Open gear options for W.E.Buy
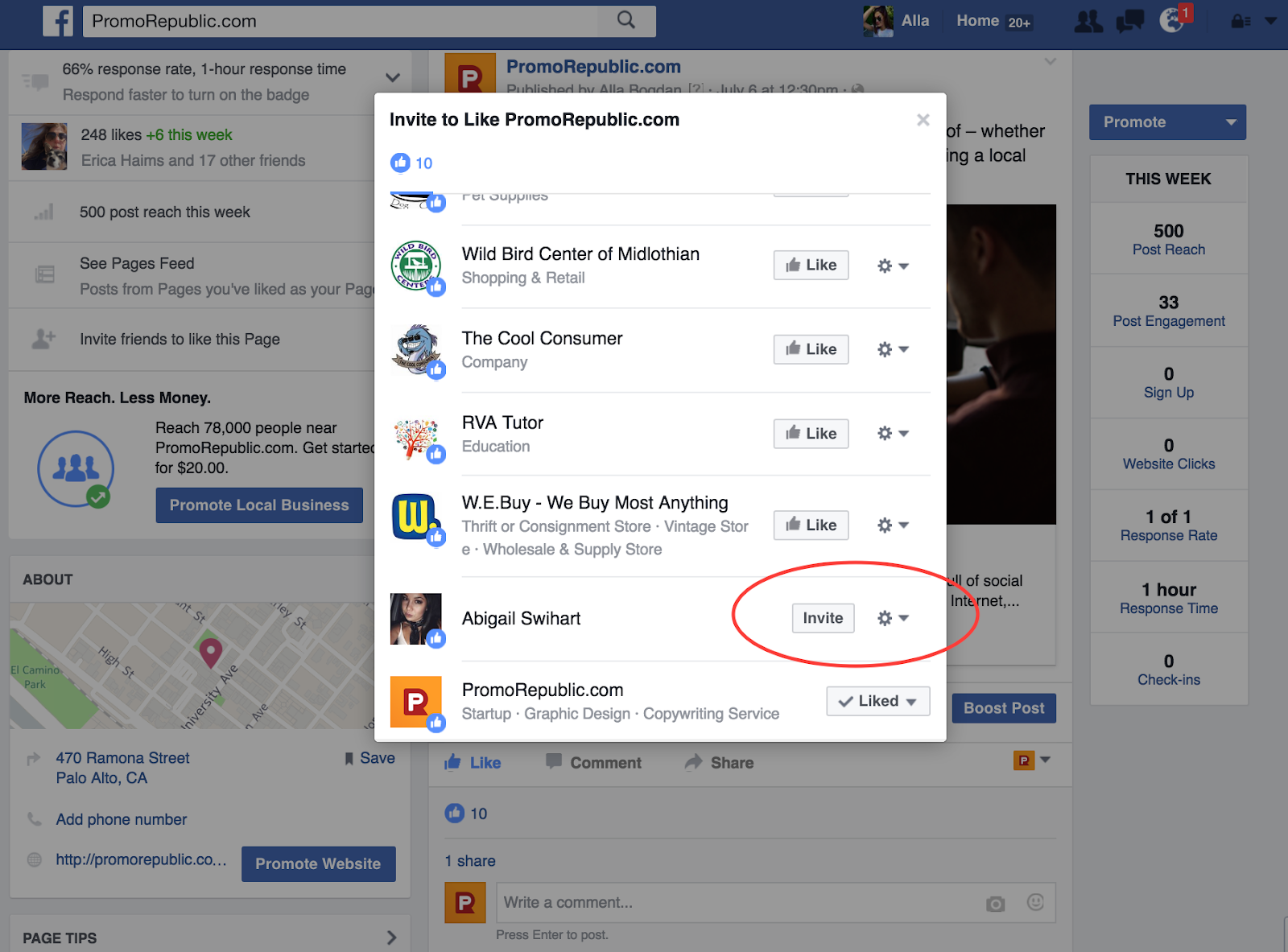Screen dimensions: 1288x952 tap(893, 525)
